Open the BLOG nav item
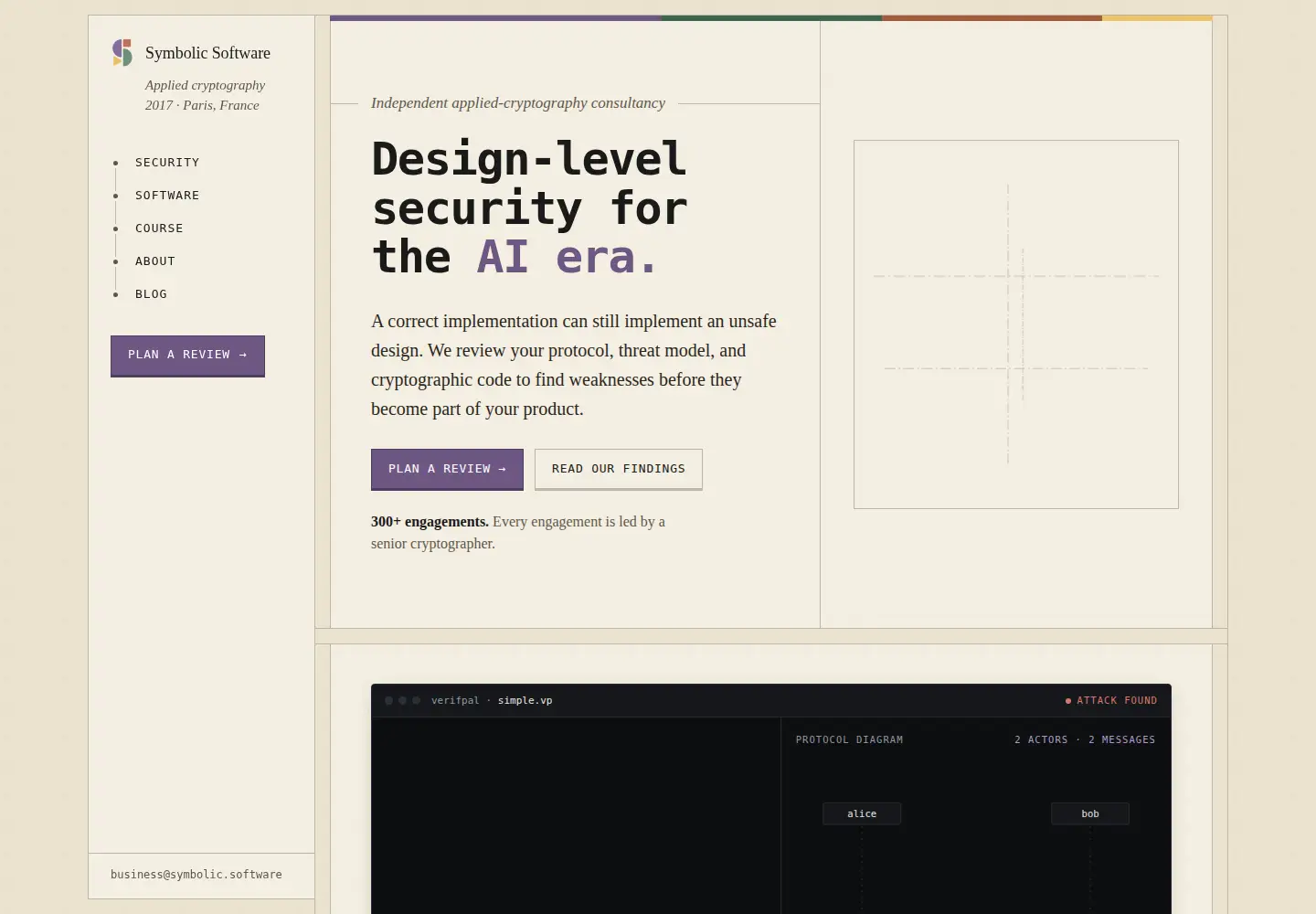Viewport: 1316px width, 914px height. point(151,294)
